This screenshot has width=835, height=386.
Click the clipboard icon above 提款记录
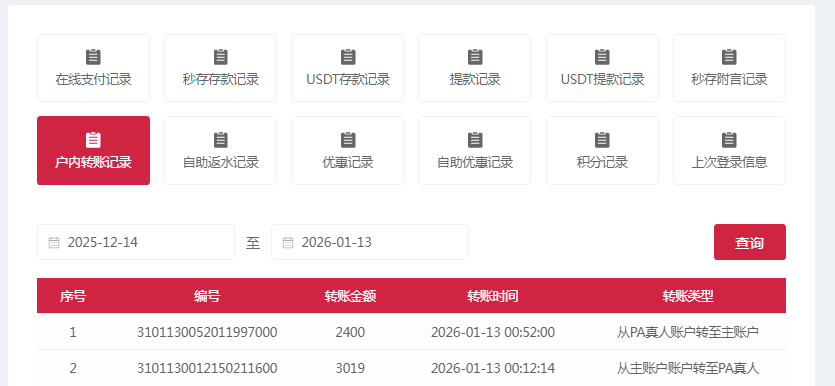pos(474,56)
